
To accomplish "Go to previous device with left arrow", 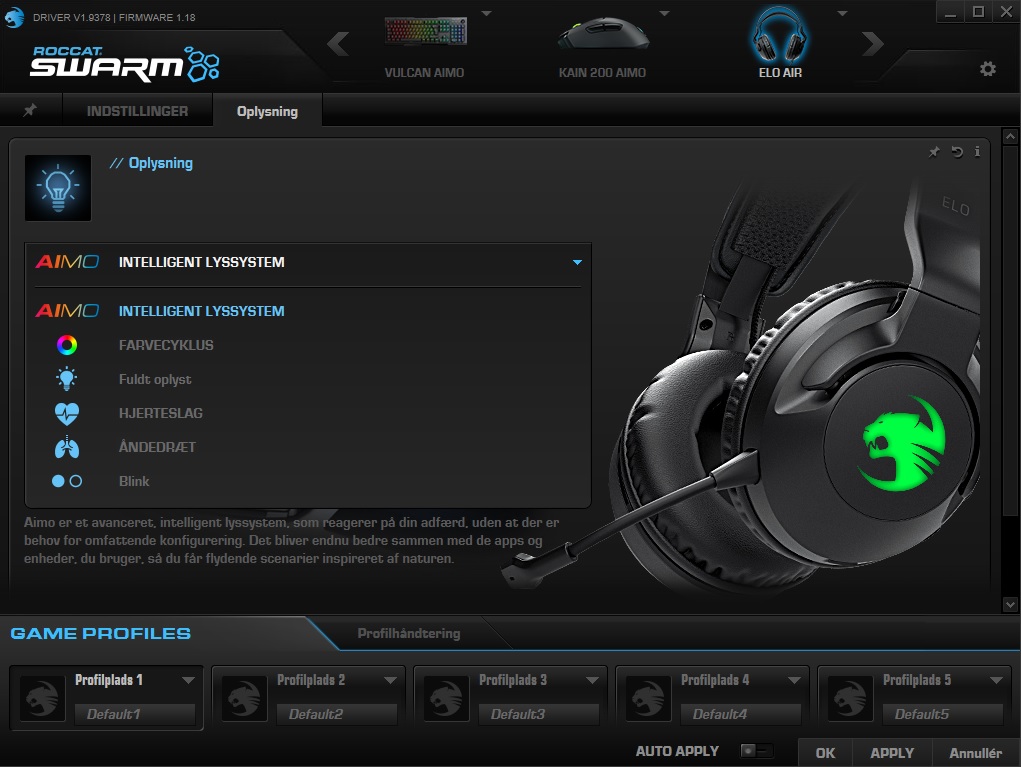I will 338,44.
